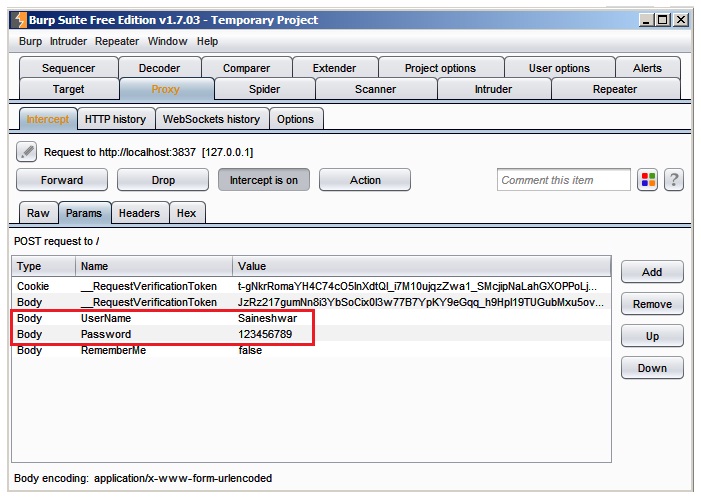Switch to the Intruder tool tab
The image size is (701, 499).
point(493,89)
